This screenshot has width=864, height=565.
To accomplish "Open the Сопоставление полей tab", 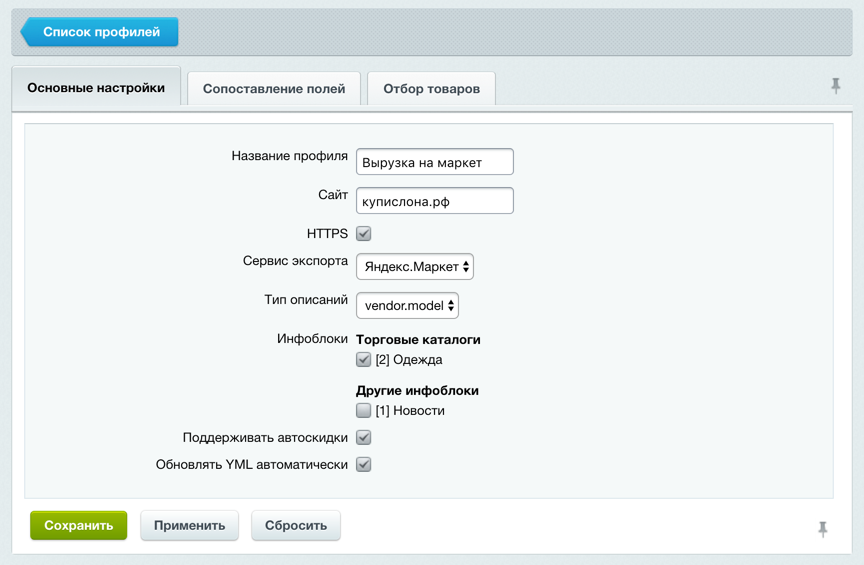I will click(x=274, y=89).
